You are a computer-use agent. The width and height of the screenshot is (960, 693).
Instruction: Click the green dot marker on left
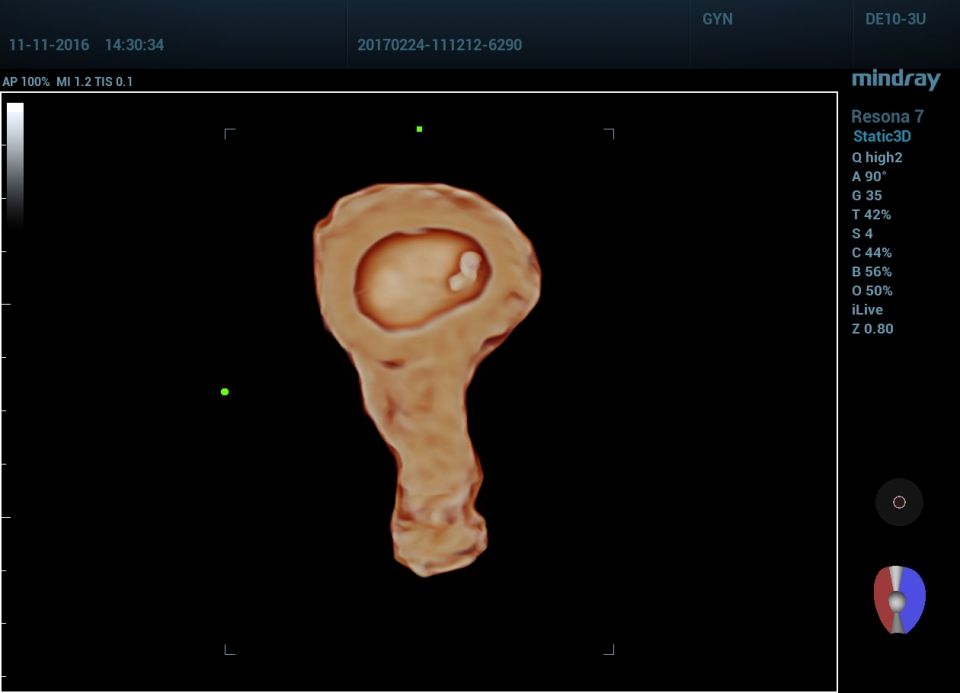[x=225, y=392]
